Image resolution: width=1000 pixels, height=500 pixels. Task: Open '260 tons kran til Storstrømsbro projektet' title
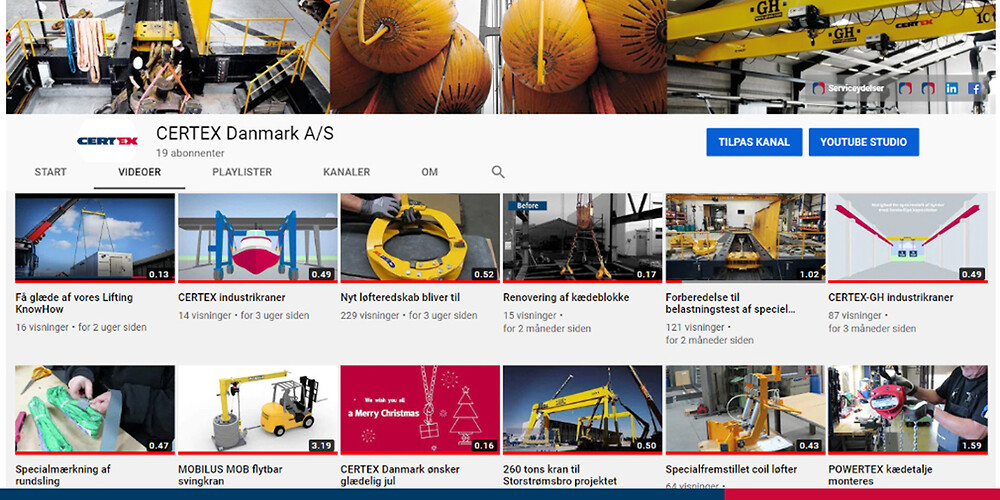(x=560, y=475)
